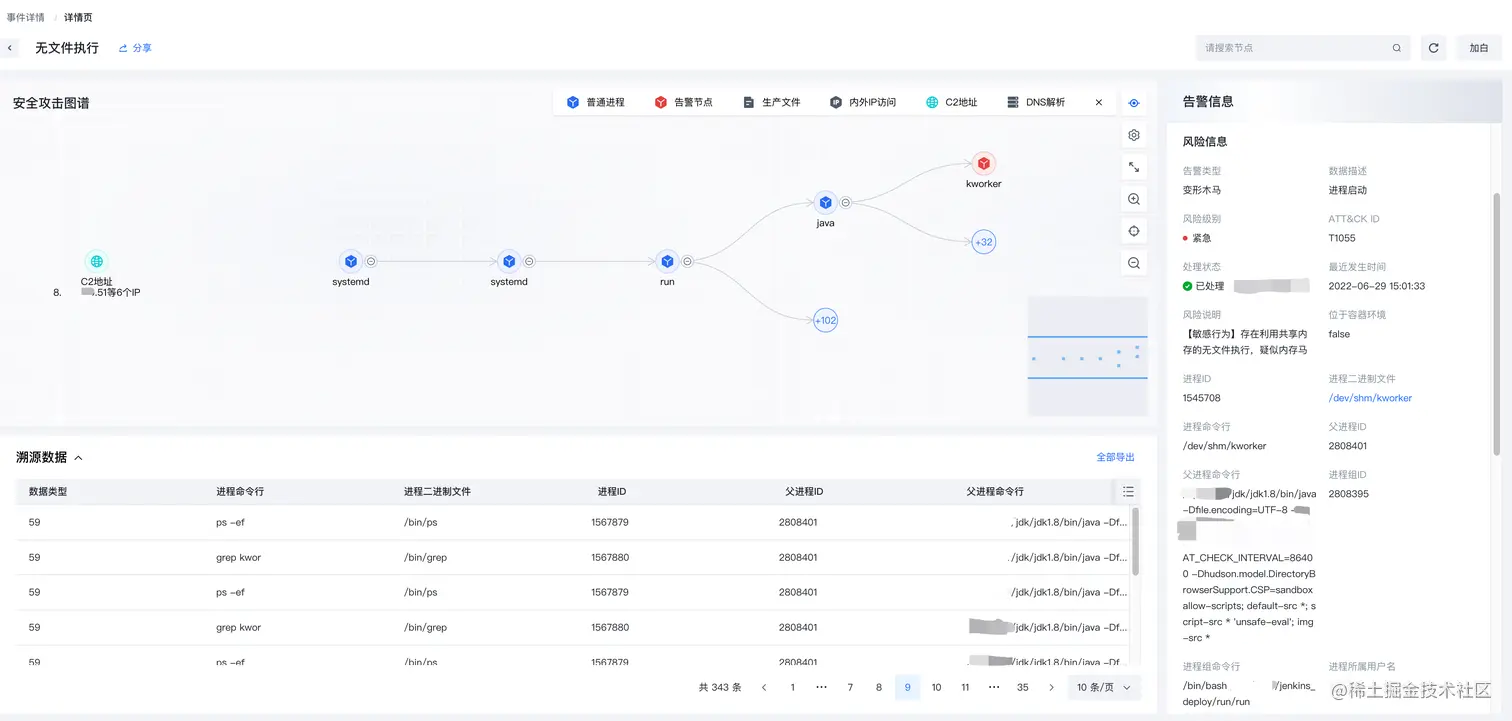
Task: Zoom in on the attack graph
Action: [1134, 199]
